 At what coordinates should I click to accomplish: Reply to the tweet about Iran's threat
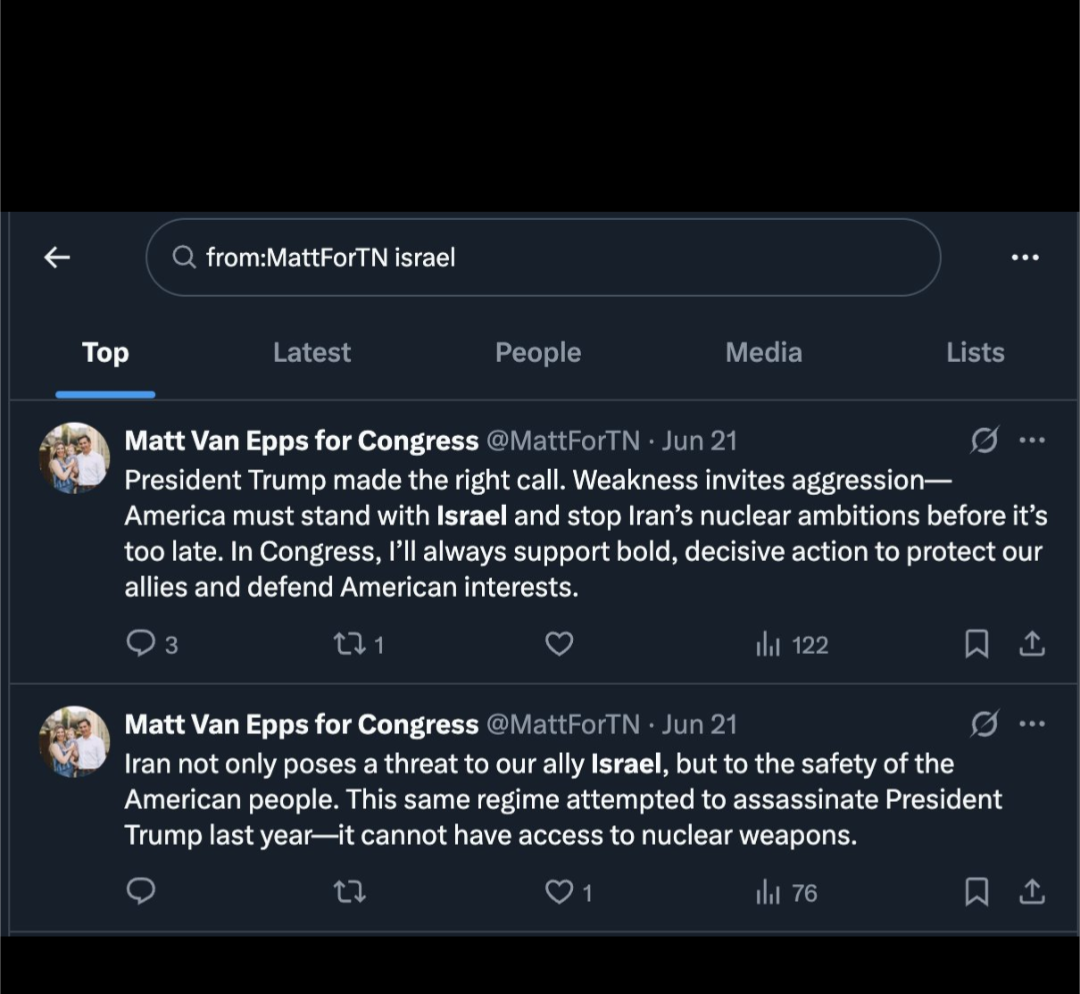click(x=141, y=891)
